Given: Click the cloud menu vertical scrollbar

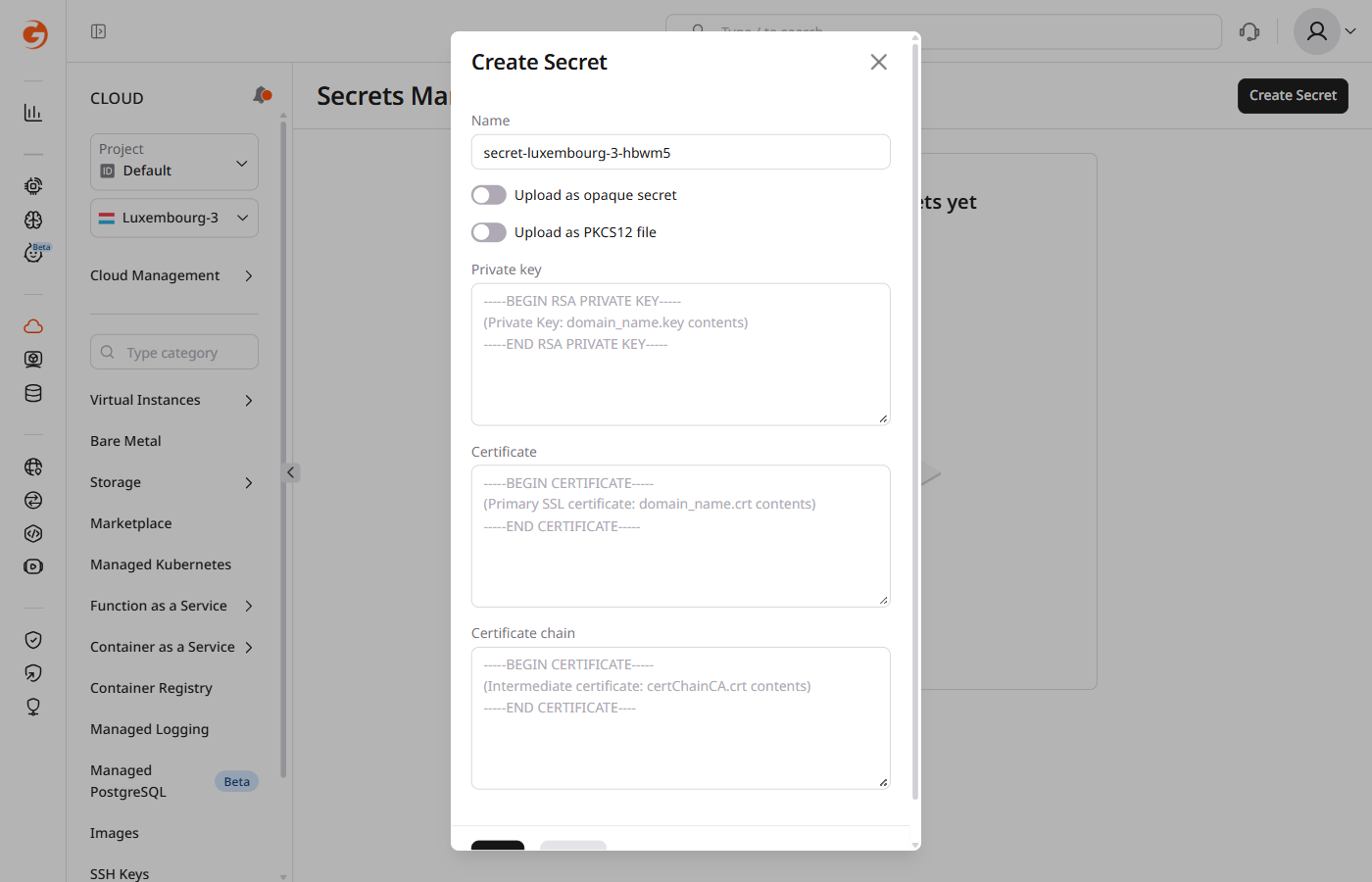Looking at the screenshot, I should click(283, 449).
